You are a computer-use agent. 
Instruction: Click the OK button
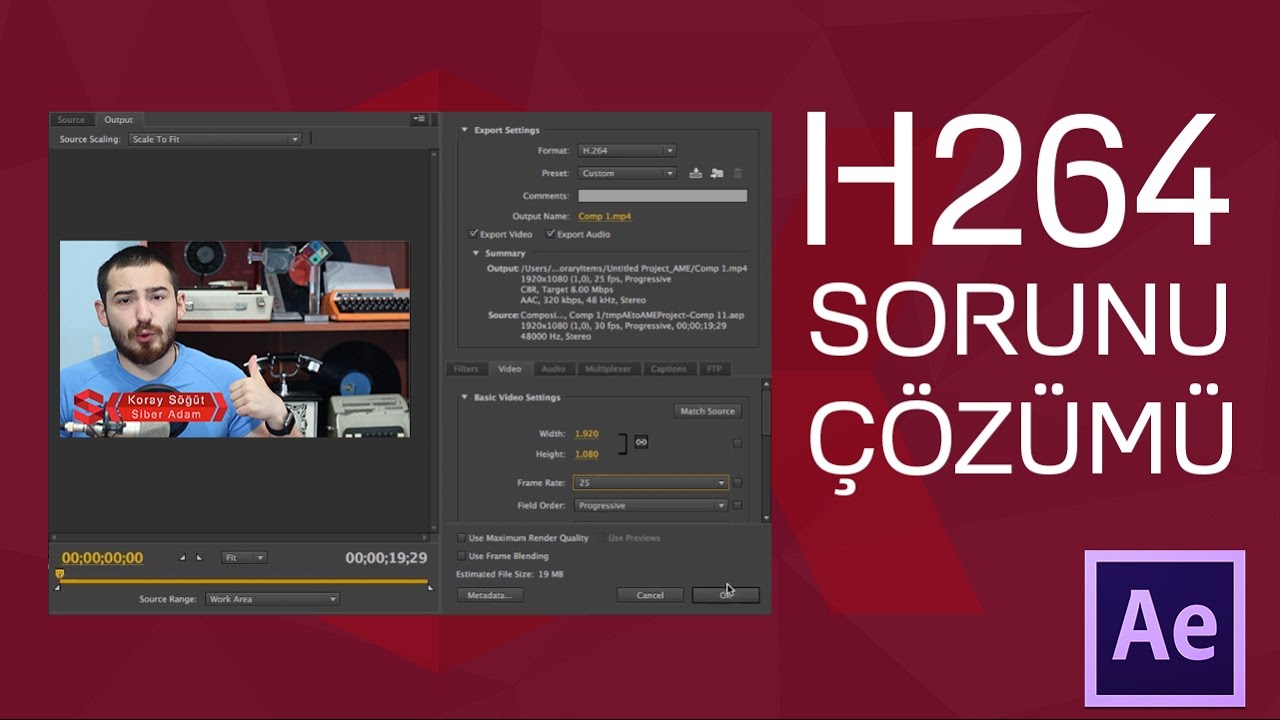pyautogui.click(x=726, y=595)
